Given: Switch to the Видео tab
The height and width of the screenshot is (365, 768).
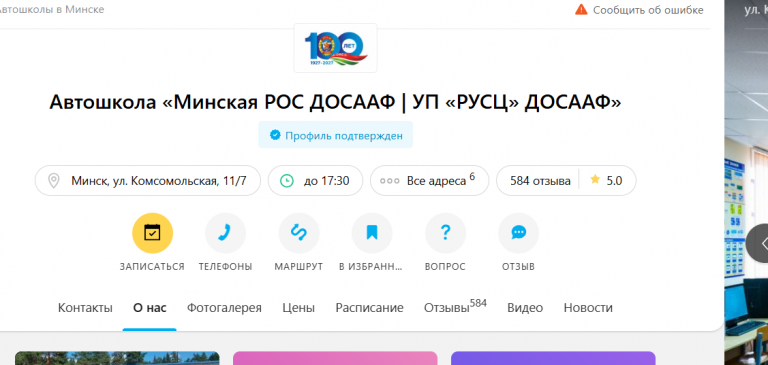Looking at the screenshot, I should 525,308.
